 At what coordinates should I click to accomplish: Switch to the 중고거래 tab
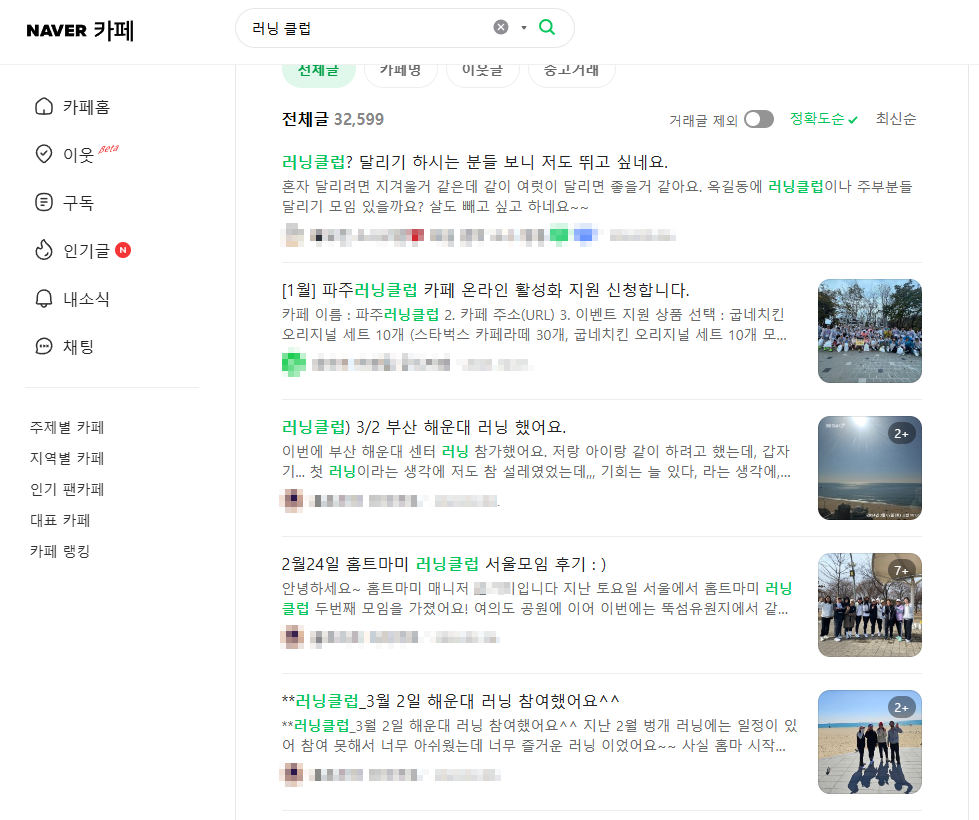(x=571, y=72)
